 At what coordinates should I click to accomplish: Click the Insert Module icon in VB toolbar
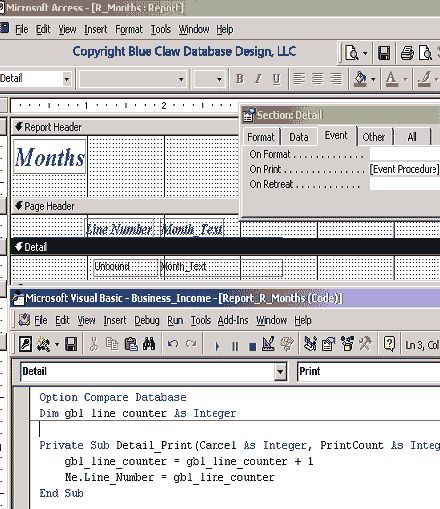43,344
